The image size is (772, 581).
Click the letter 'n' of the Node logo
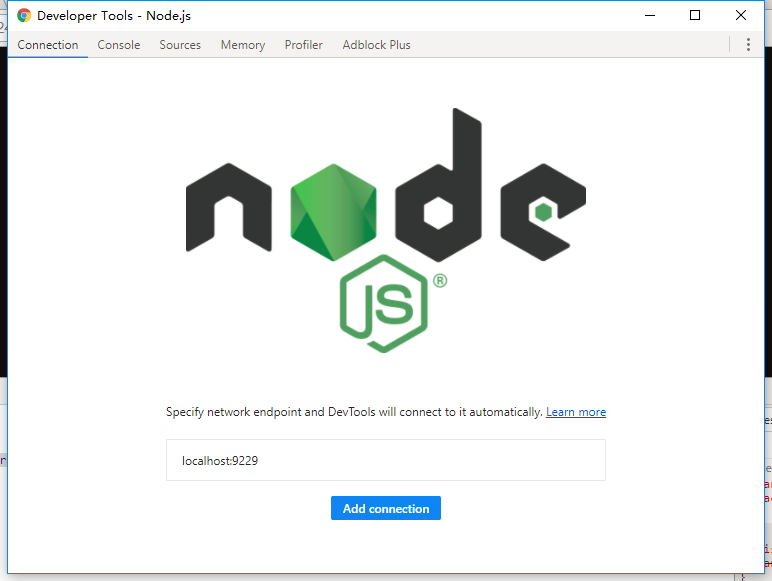pos(229,209)
